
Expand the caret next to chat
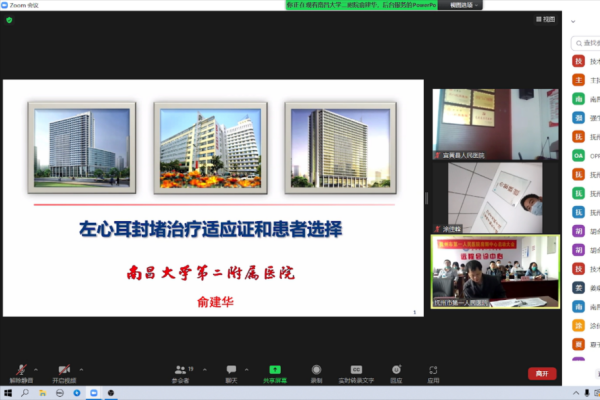[x=246, y=369]
